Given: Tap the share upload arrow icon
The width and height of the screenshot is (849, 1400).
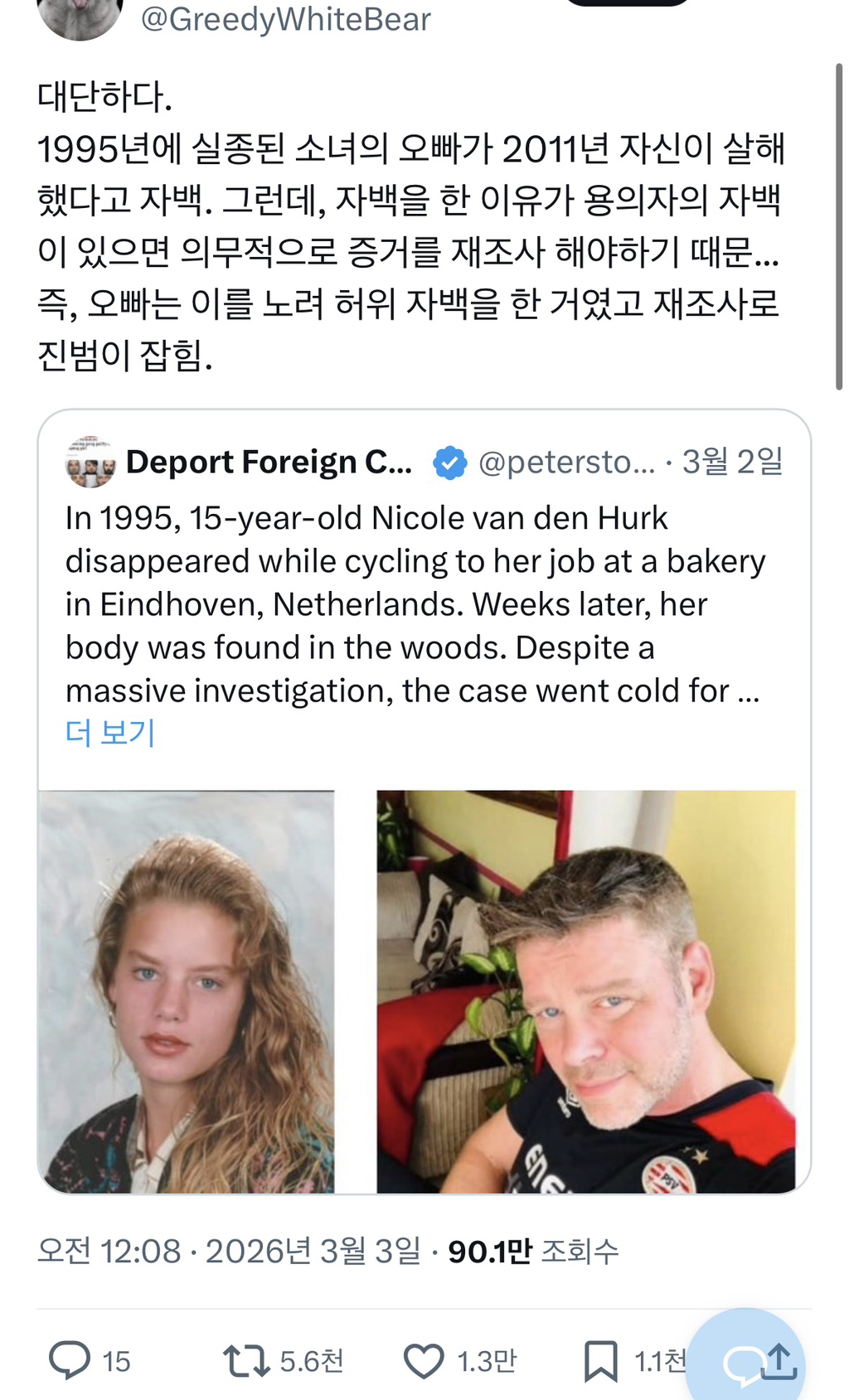Looking at the screenshot, I should pyautogui.click(x=778, y=1361).
